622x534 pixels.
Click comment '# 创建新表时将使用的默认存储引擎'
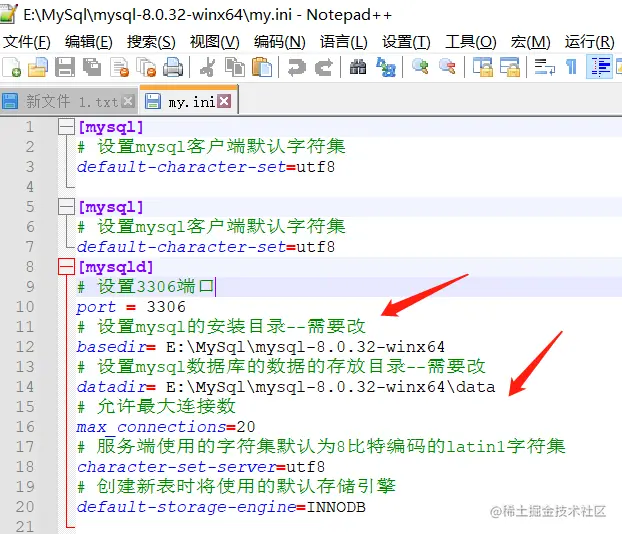click(x=236, y=487)
